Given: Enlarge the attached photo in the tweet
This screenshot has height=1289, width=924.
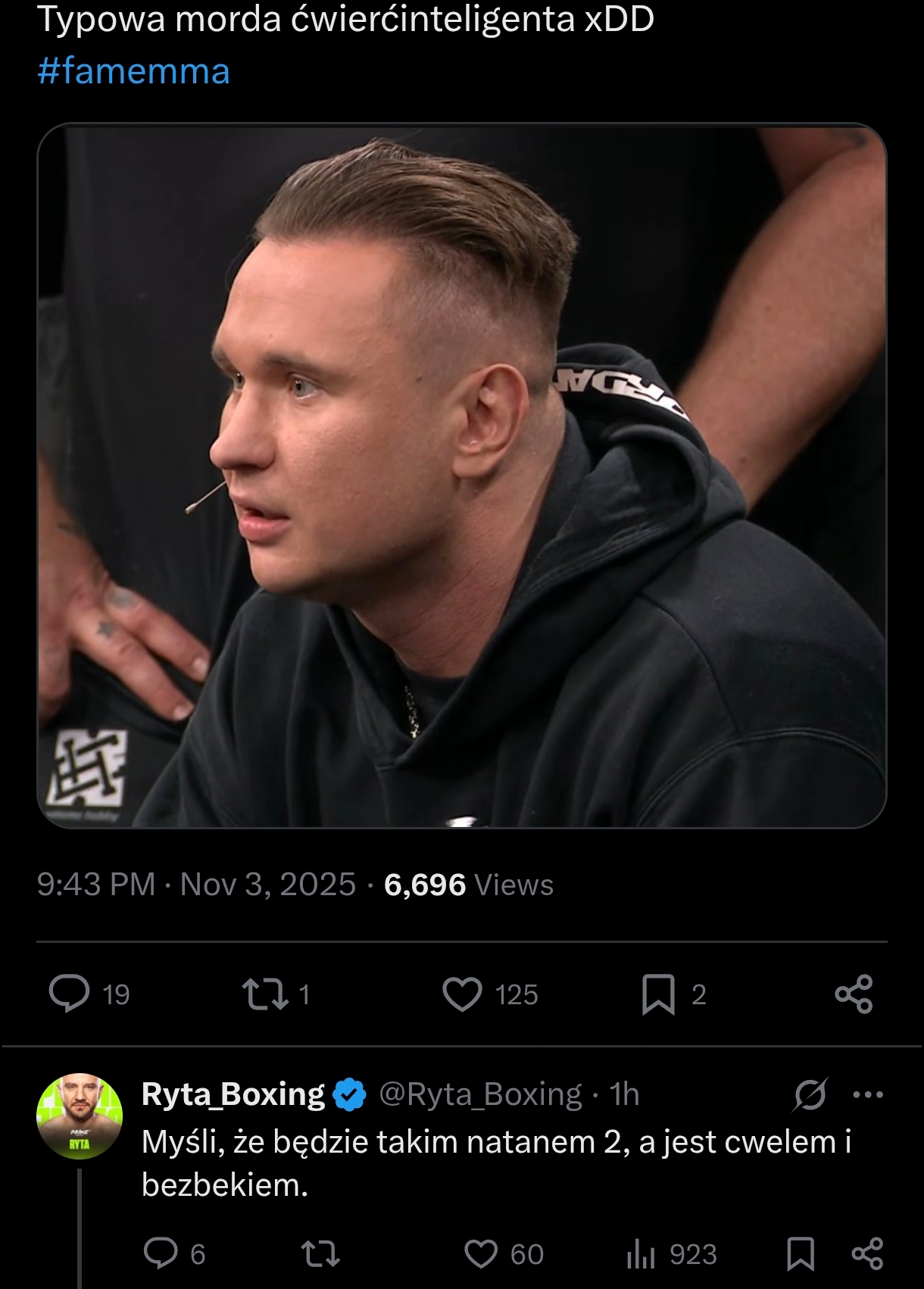Looking at the screenshot, I should 461,475.
